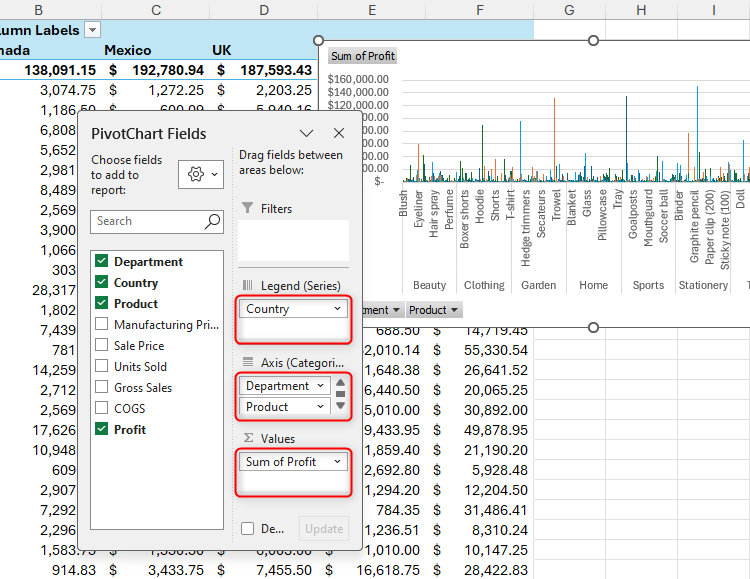Click the Legend (Series) area icon

coord(247,286)
